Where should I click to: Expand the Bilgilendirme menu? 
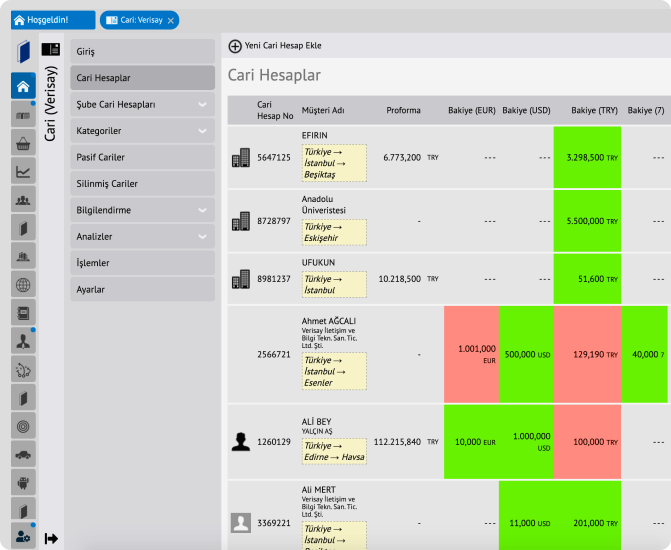pos(202,210)
